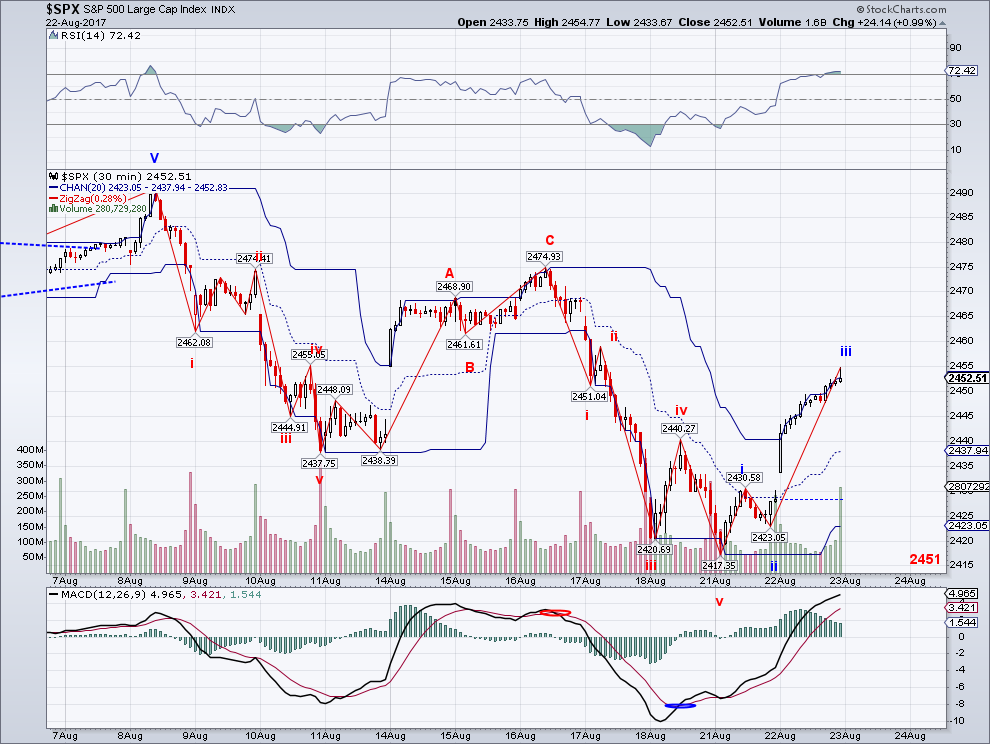
Task: Open the StockCharts.com link
Action: point(905,9)
